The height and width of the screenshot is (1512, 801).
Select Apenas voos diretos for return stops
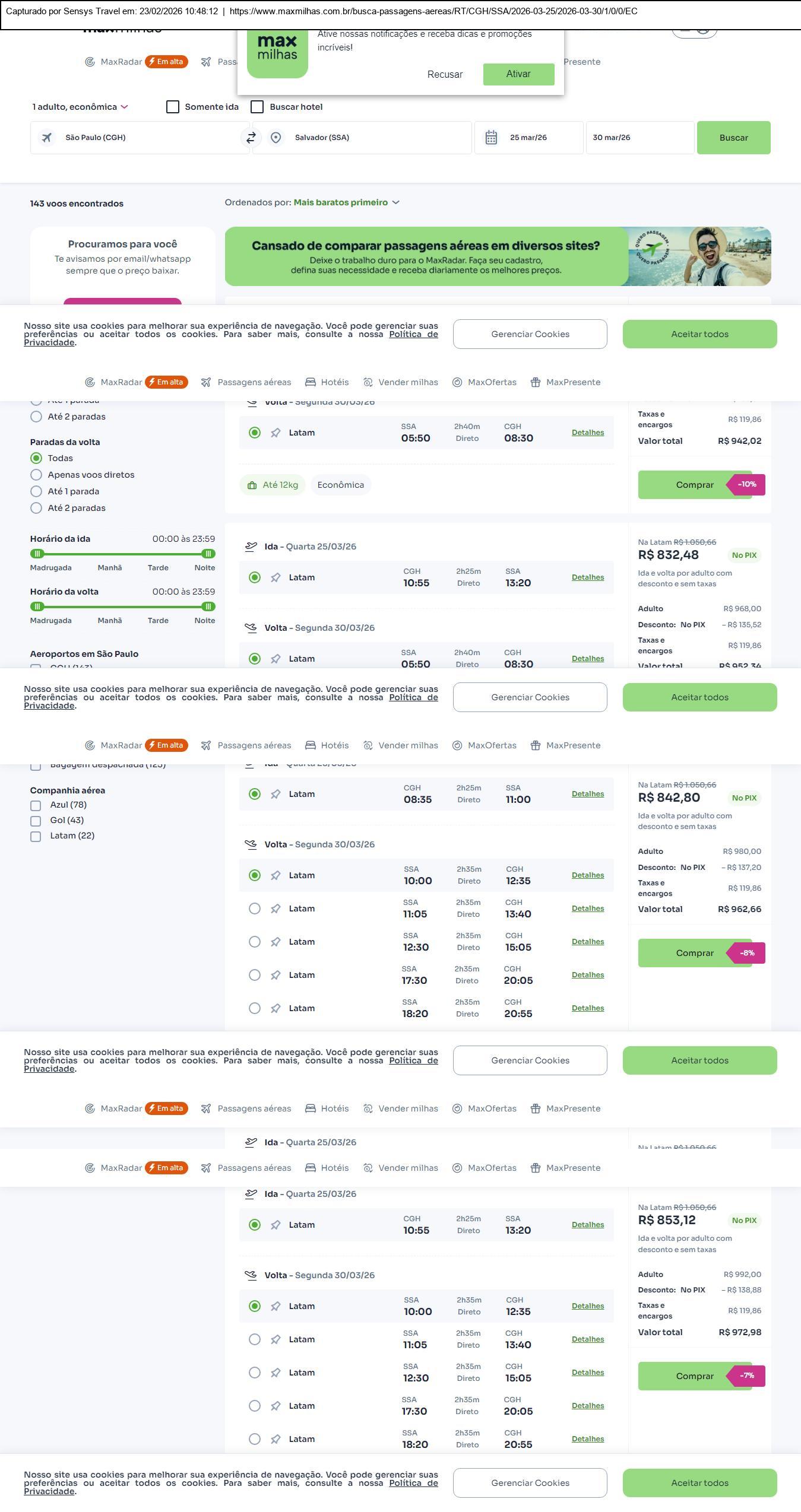point(36,475)
